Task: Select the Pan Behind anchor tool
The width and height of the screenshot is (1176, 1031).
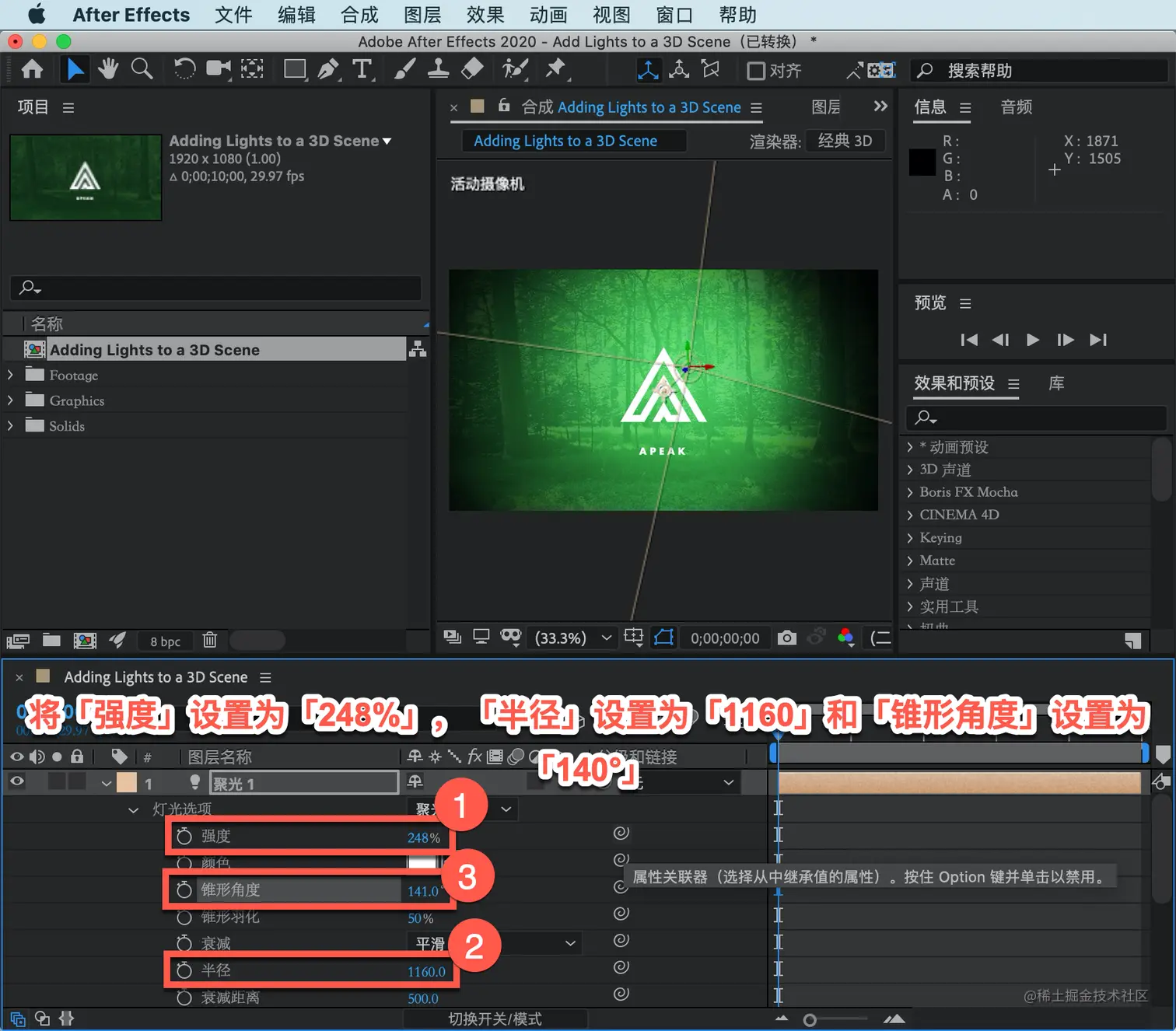Action: (252, 69)
